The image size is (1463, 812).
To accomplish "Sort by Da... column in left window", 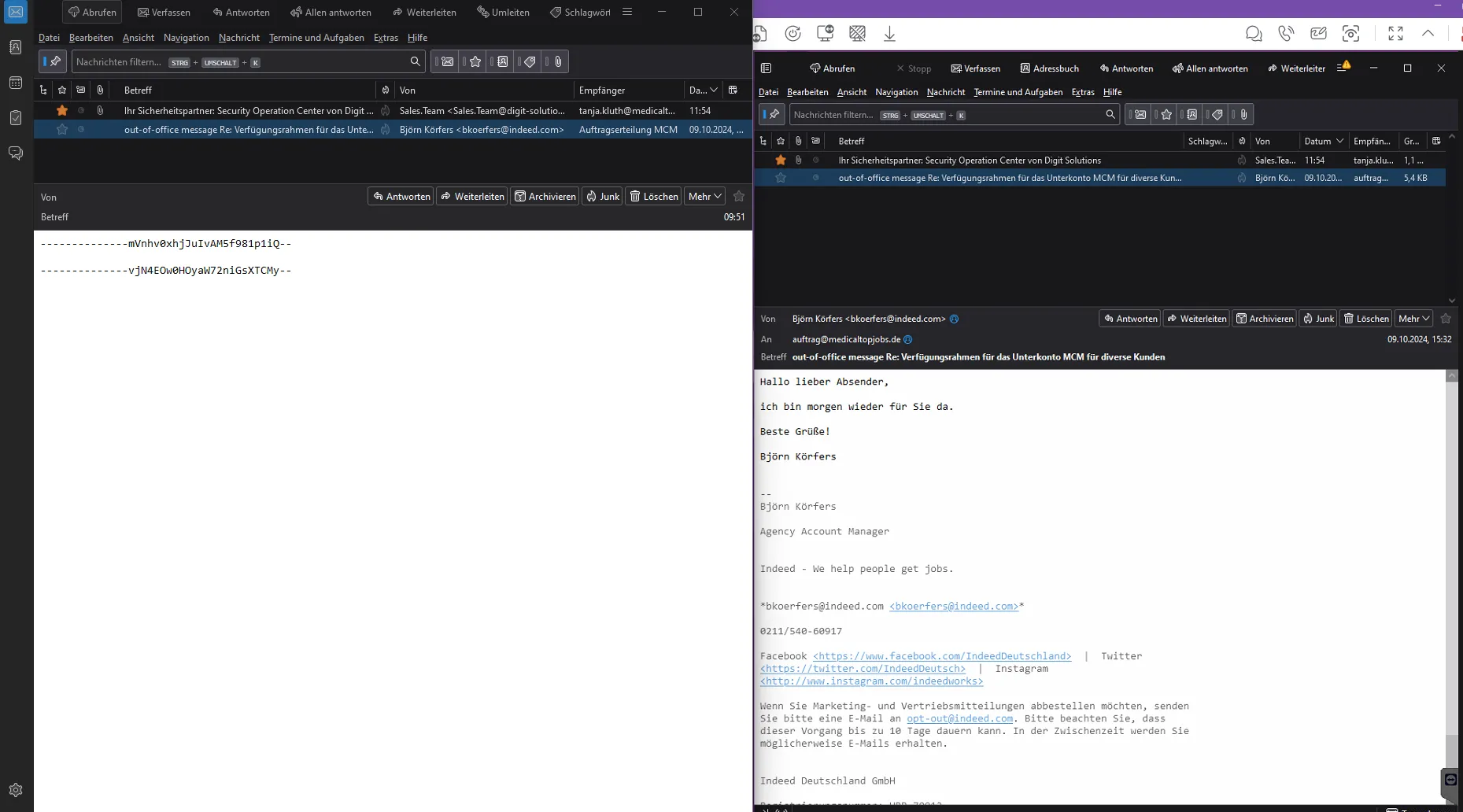I will coord(703,90).
